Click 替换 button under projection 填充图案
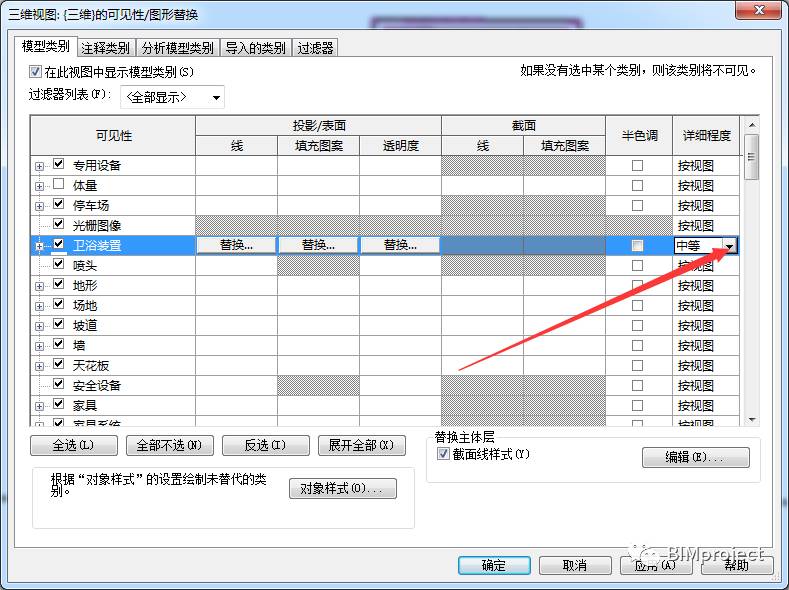The height and width of the screenshot is (590, 789). click(x=319, y=245)
